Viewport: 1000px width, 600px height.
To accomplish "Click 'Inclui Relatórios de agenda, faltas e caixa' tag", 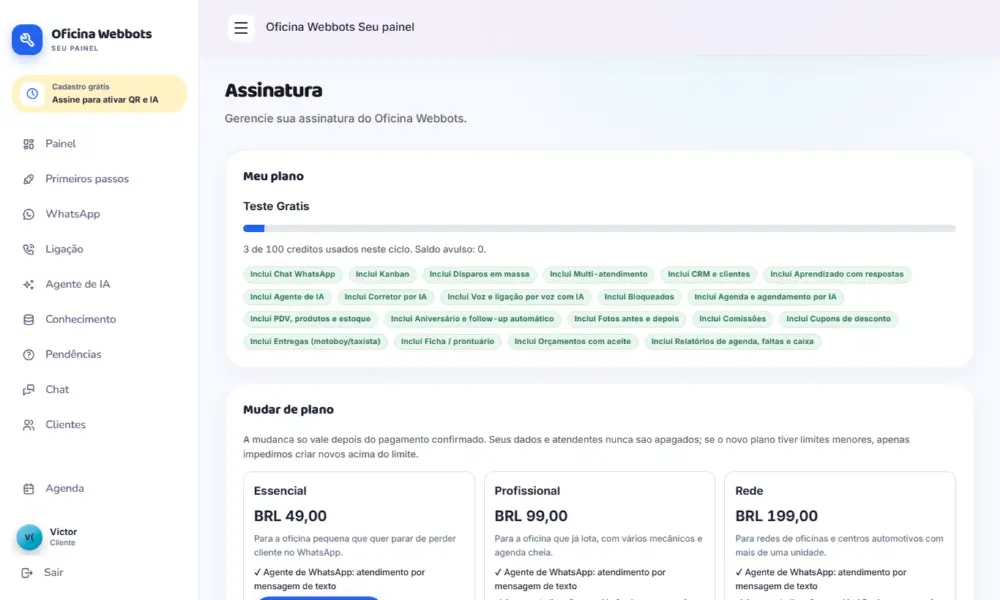I will click(732, 342).
